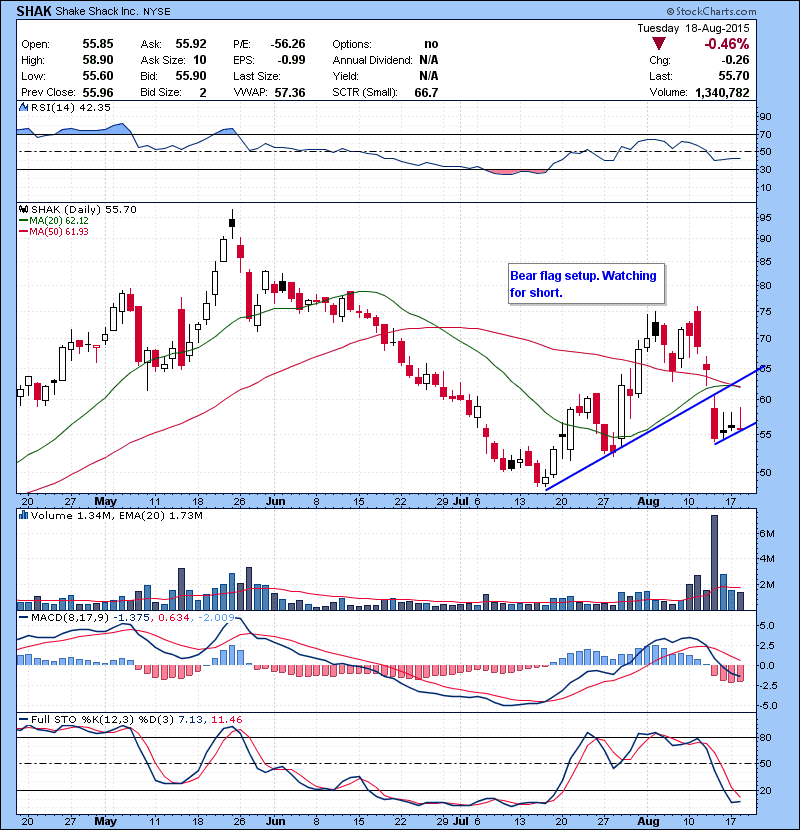Screen dimensions: 800x830
Task: Select the Low price value 55.60
Action: [x=98, y=76]
